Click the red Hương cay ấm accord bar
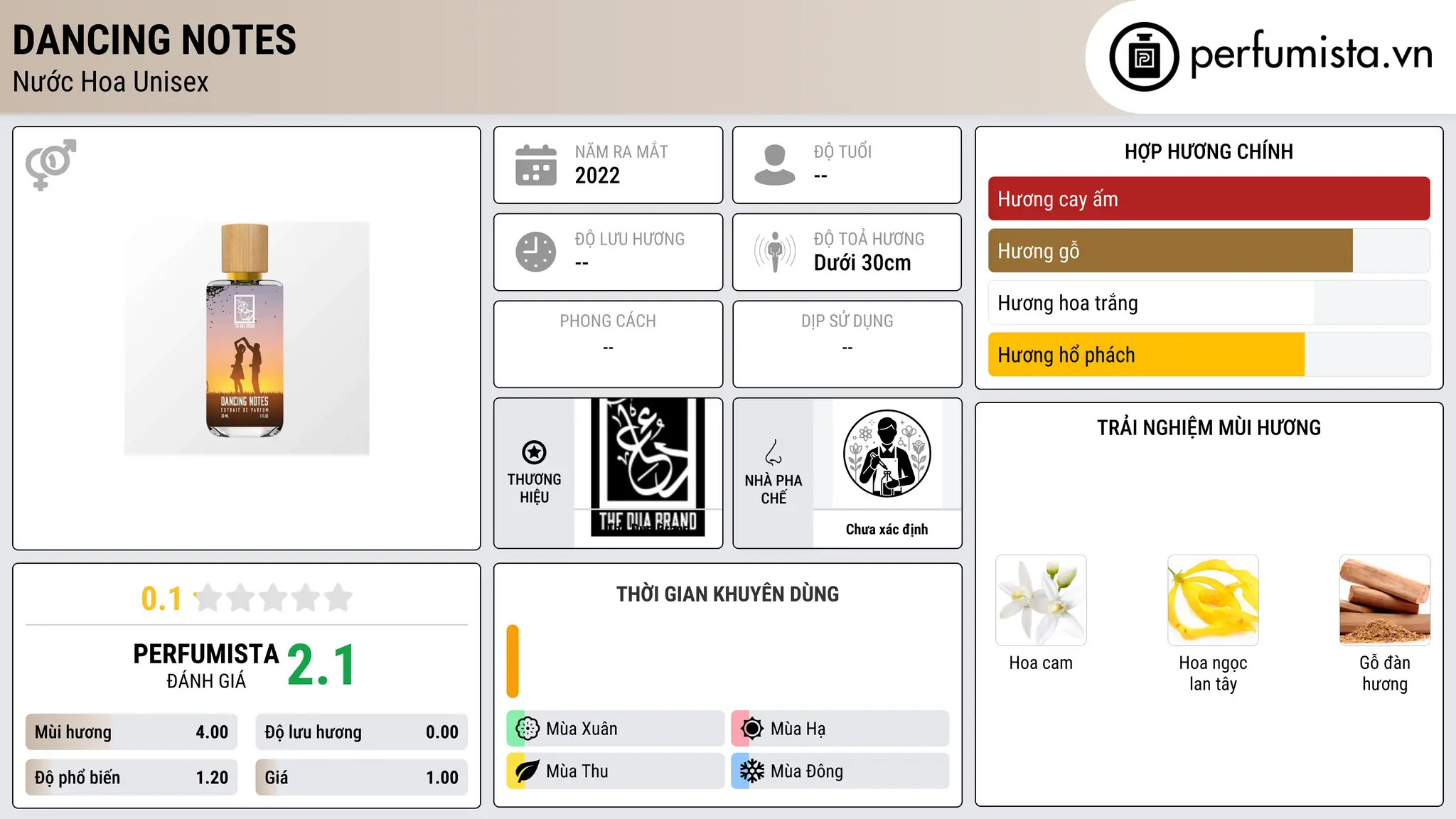 pos(1209,199)
